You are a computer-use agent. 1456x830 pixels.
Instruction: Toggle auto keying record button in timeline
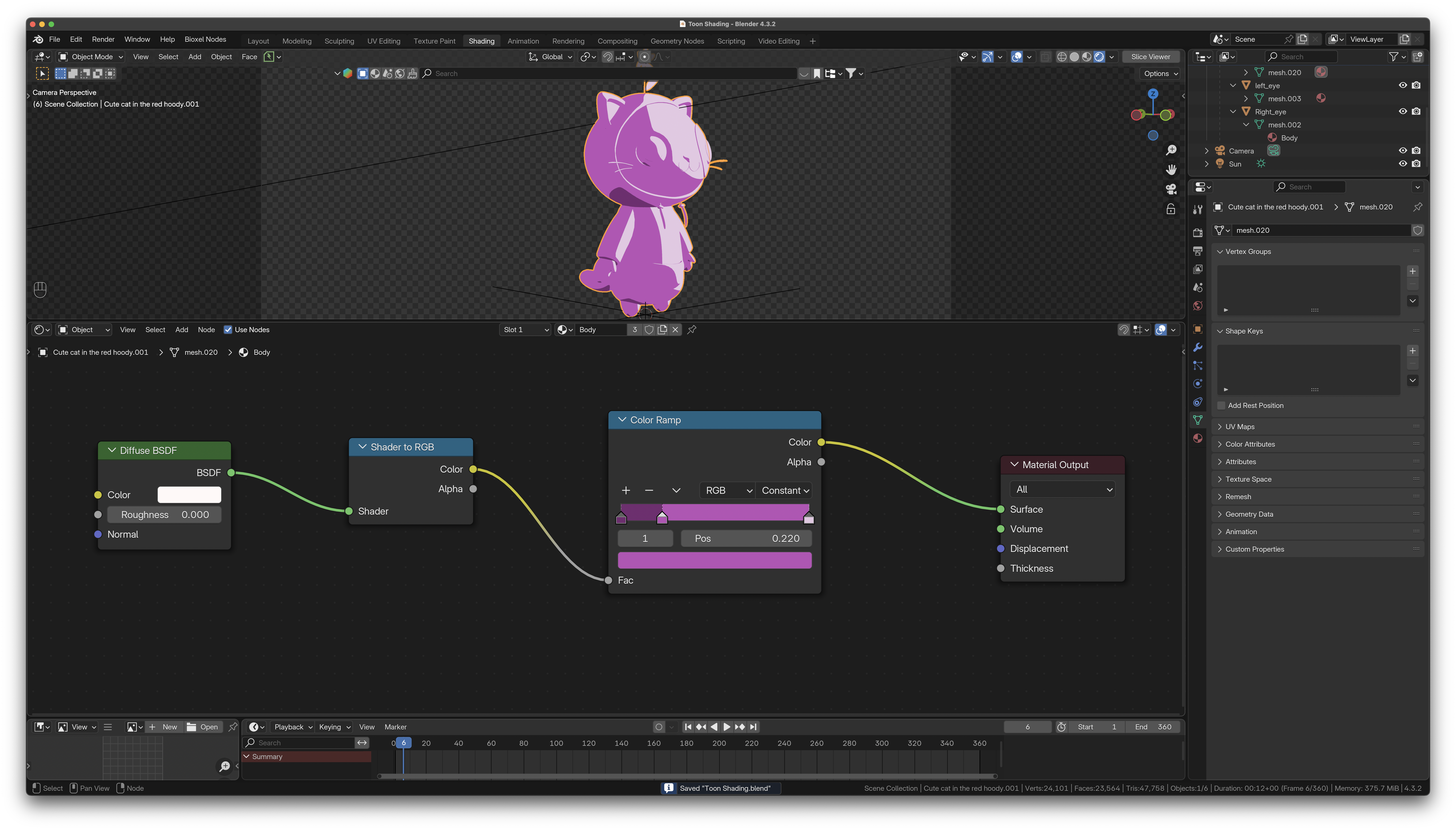pyautogui.click(x=659, y=727)
